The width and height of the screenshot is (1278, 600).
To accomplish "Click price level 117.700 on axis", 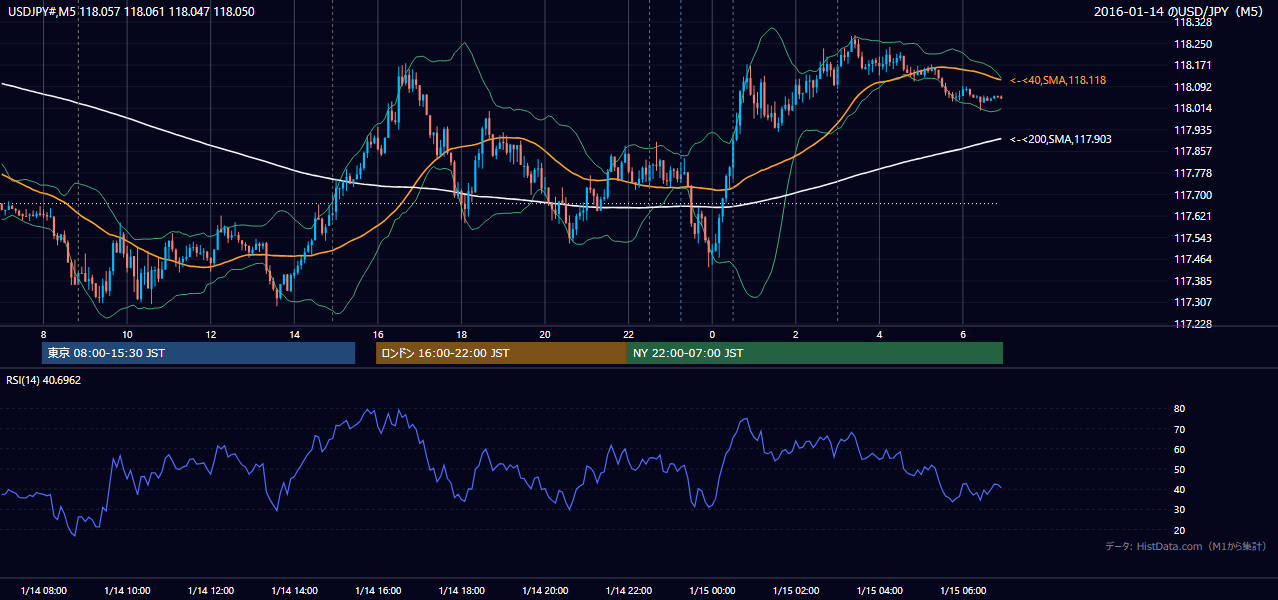I will tap(1192, 195).
